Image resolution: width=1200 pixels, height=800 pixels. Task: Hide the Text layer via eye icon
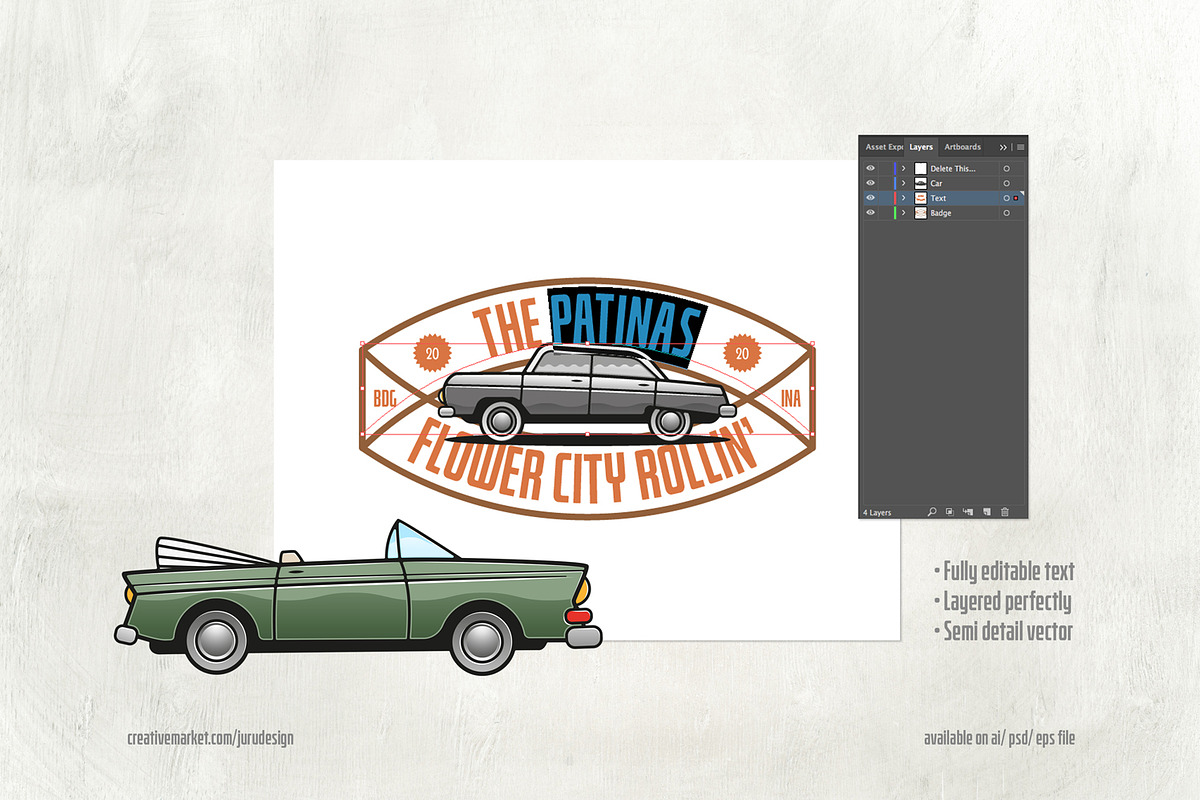coord(870,197)
